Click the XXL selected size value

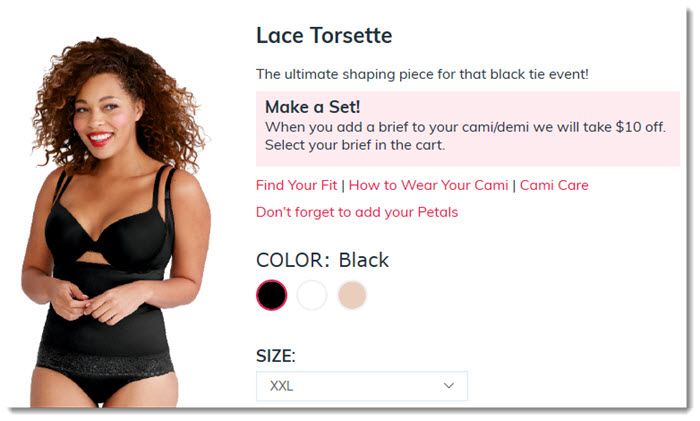(281, 386)
